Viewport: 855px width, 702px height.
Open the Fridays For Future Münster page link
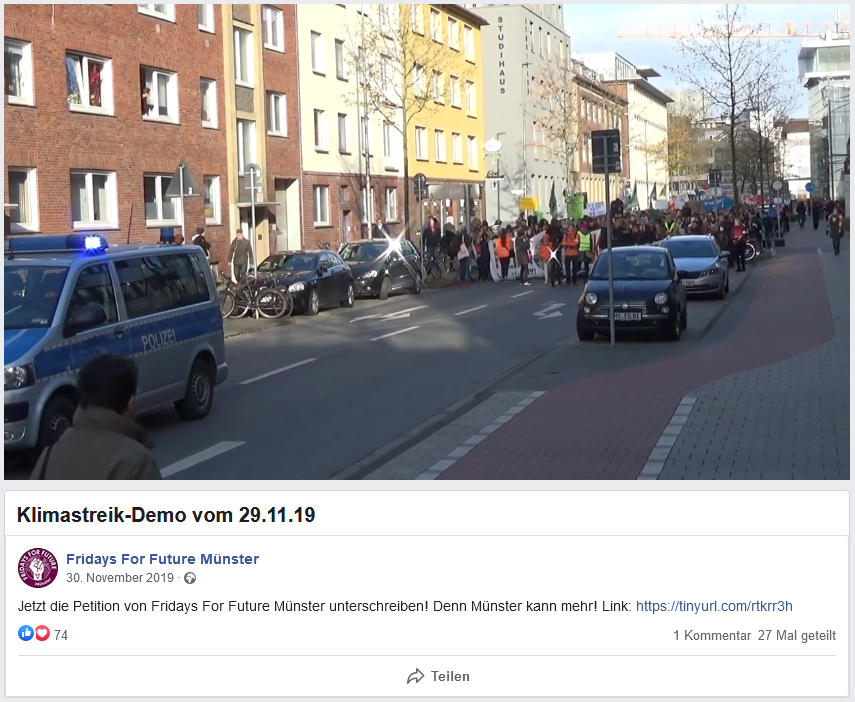162,559
